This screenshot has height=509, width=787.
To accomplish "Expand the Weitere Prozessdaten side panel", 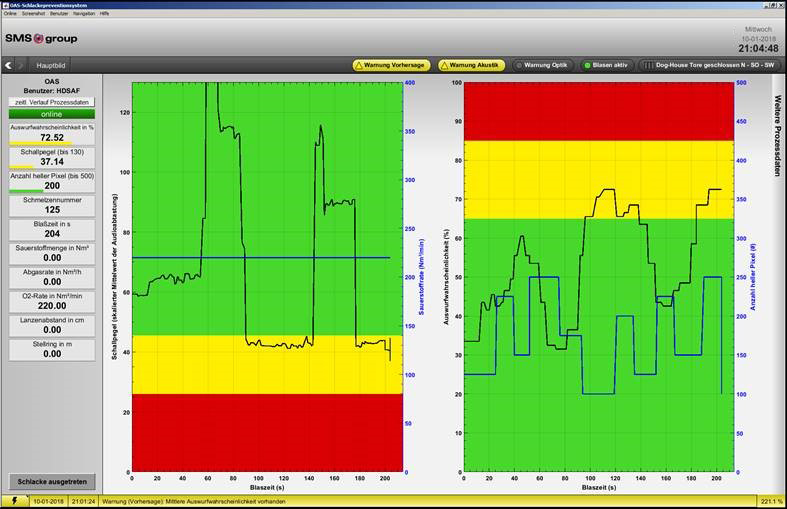I will 777,136.
